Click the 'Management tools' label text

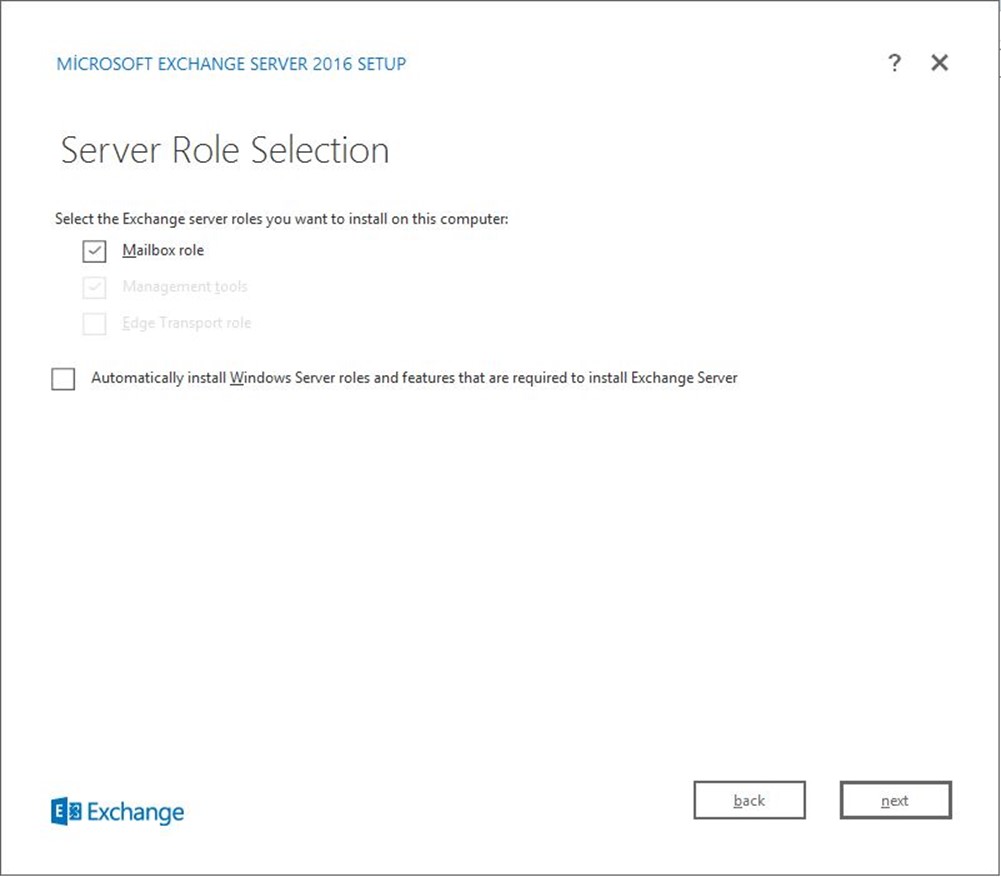pyautogui.click(x=184, y=287)
